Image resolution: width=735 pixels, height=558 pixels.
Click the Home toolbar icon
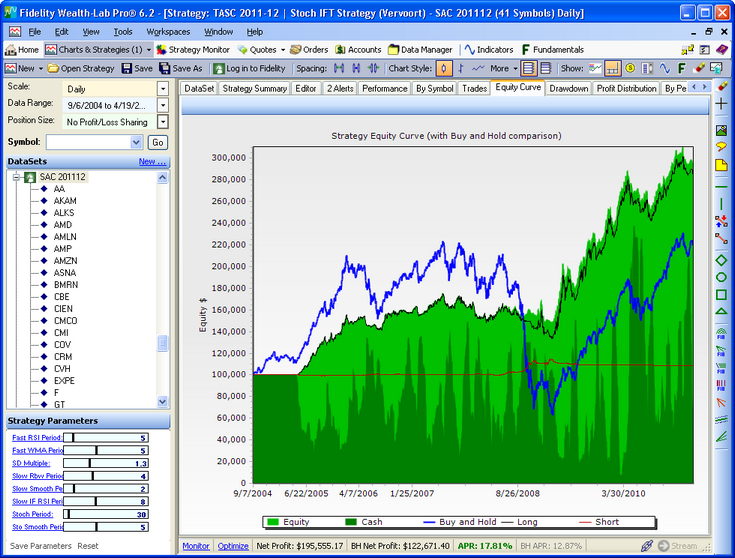(x=22, y=50)
